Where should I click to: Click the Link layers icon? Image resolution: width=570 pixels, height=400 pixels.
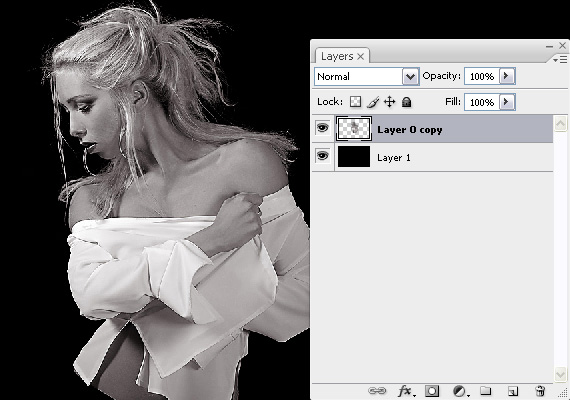(x=377, y=391)
